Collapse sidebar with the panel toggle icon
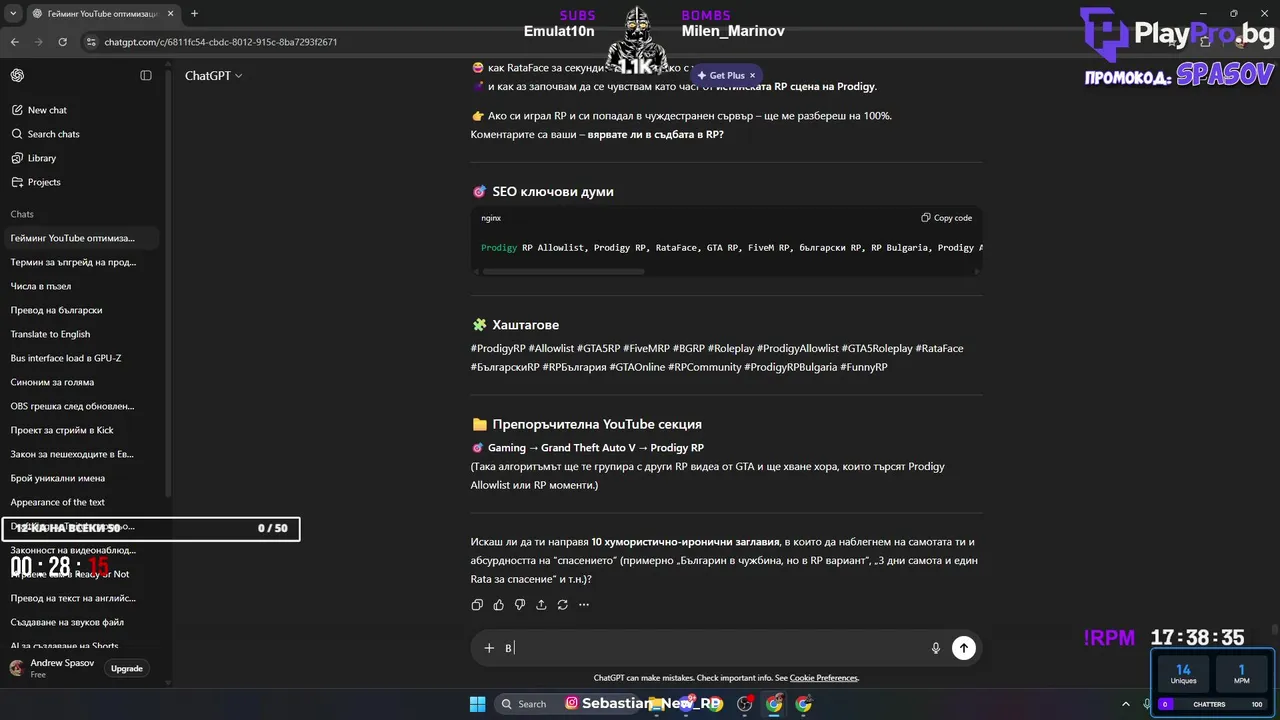 point(146,76)
